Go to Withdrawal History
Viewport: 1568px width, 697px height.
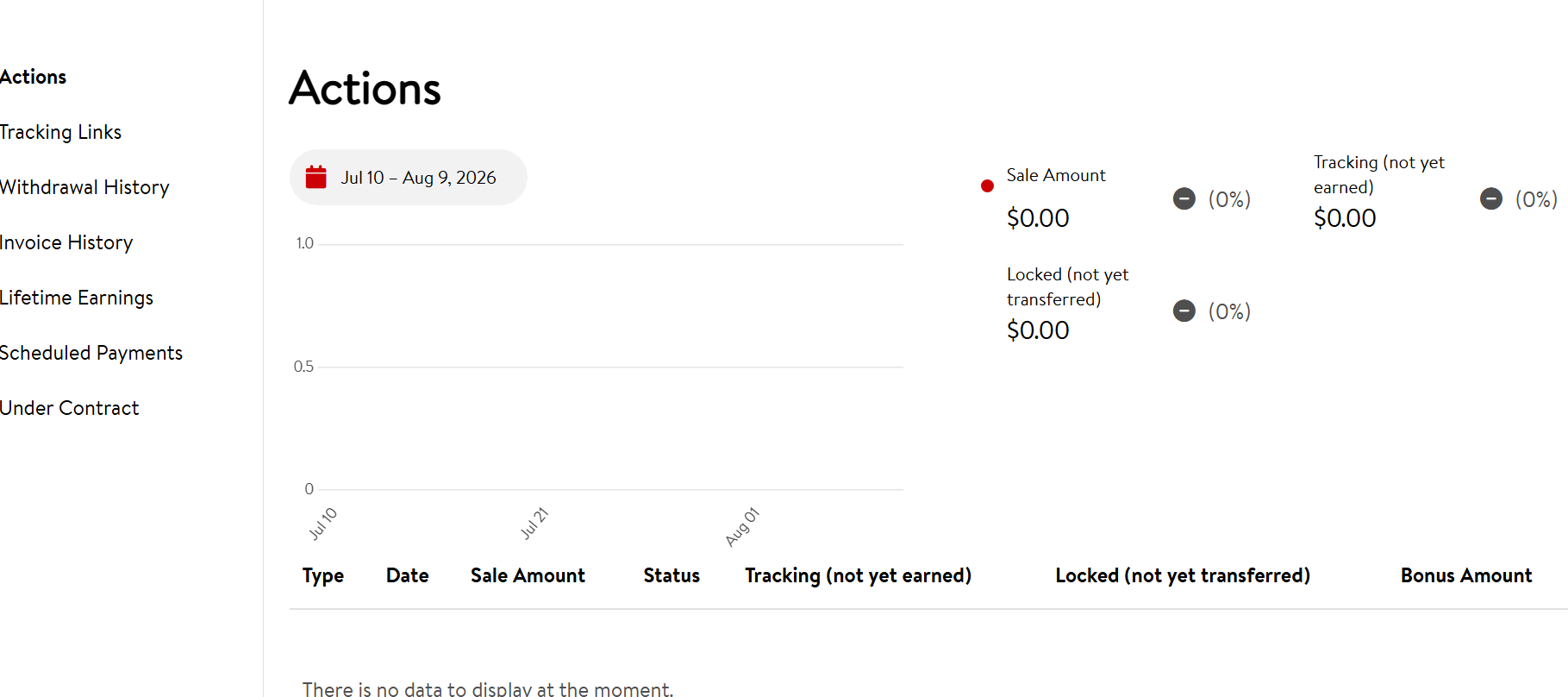click(84, 187)
